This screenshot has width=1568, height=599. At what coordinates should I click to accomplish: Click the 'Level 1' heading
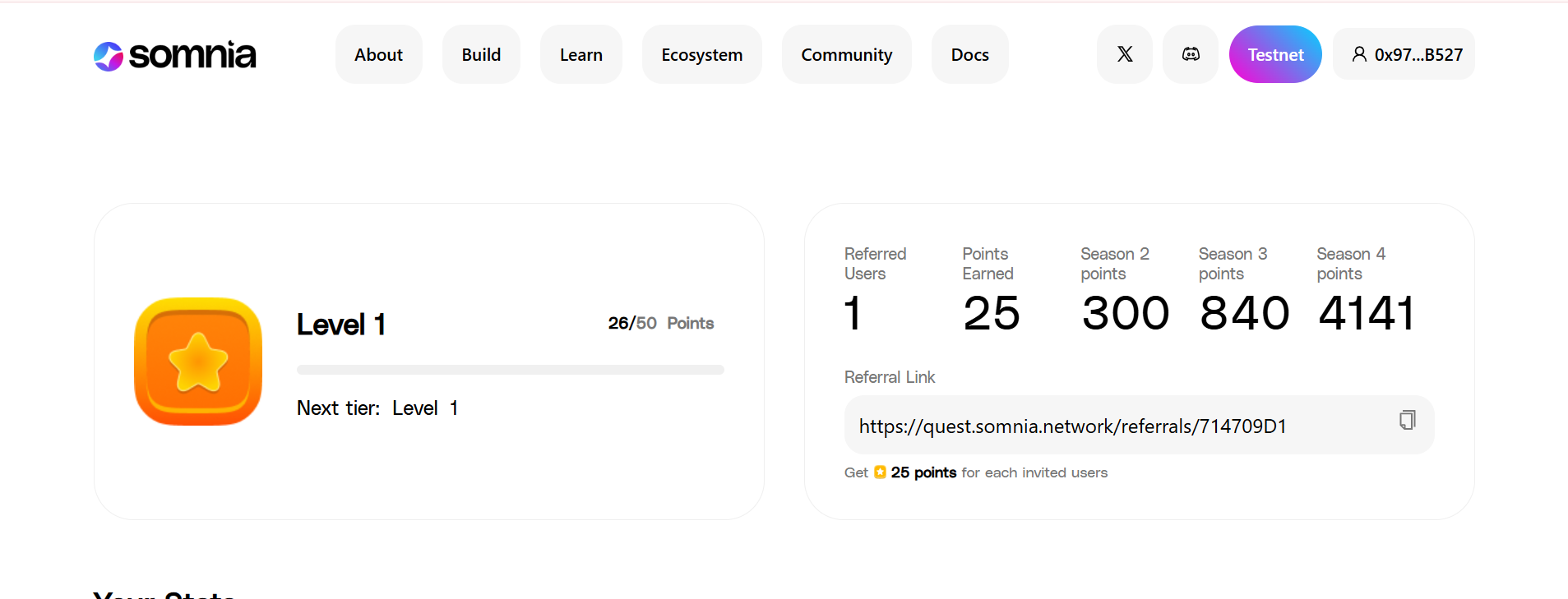click(341, 325)
